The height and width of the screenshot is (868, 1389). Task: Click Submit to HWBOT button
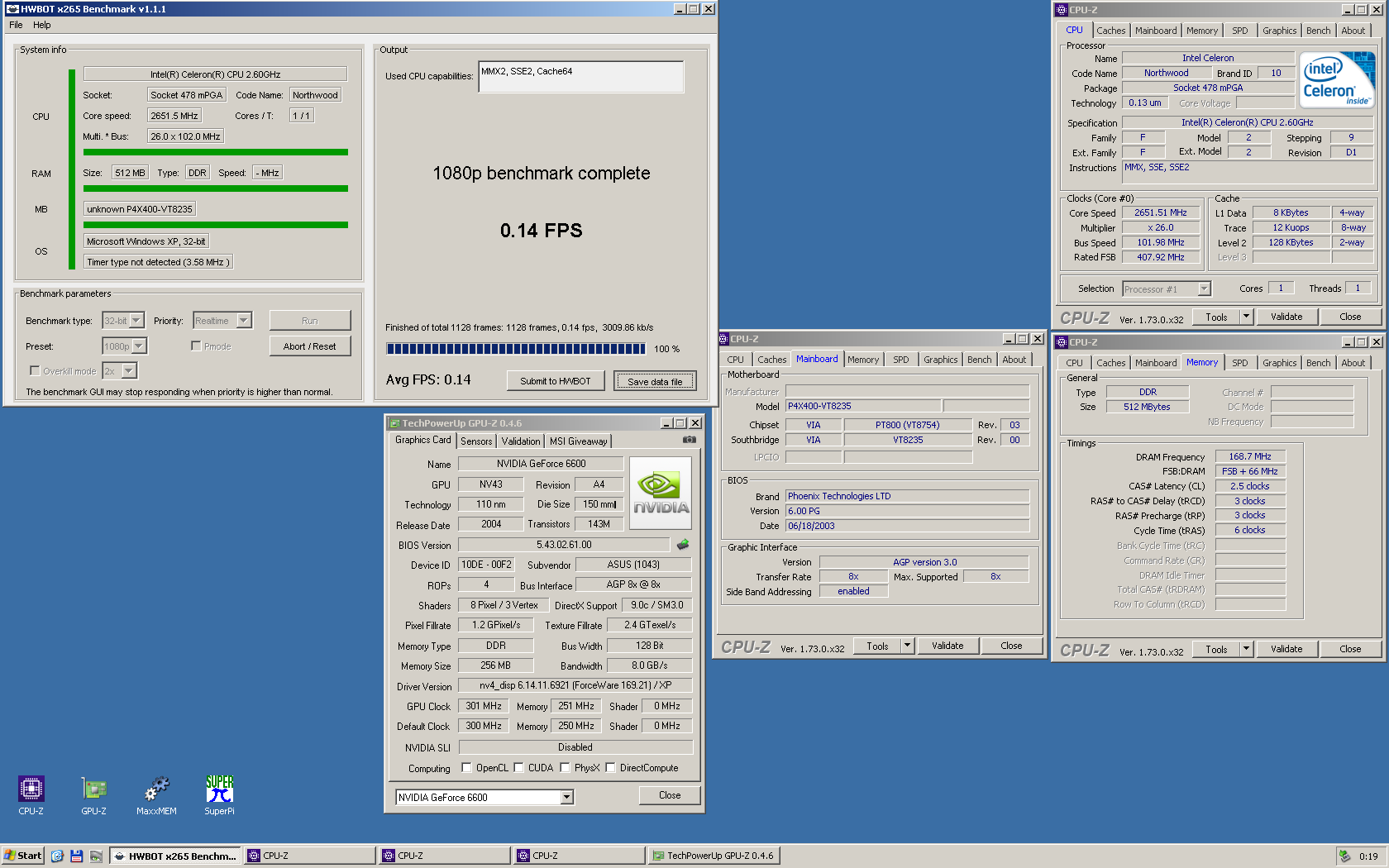pyautogui.click(x=556, y=380)
